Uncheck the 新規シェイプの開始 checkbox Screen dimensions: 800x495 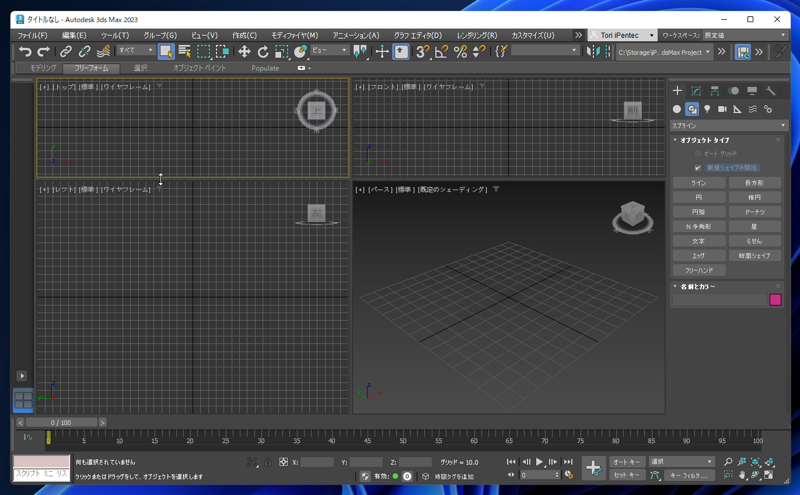point(697,167)
